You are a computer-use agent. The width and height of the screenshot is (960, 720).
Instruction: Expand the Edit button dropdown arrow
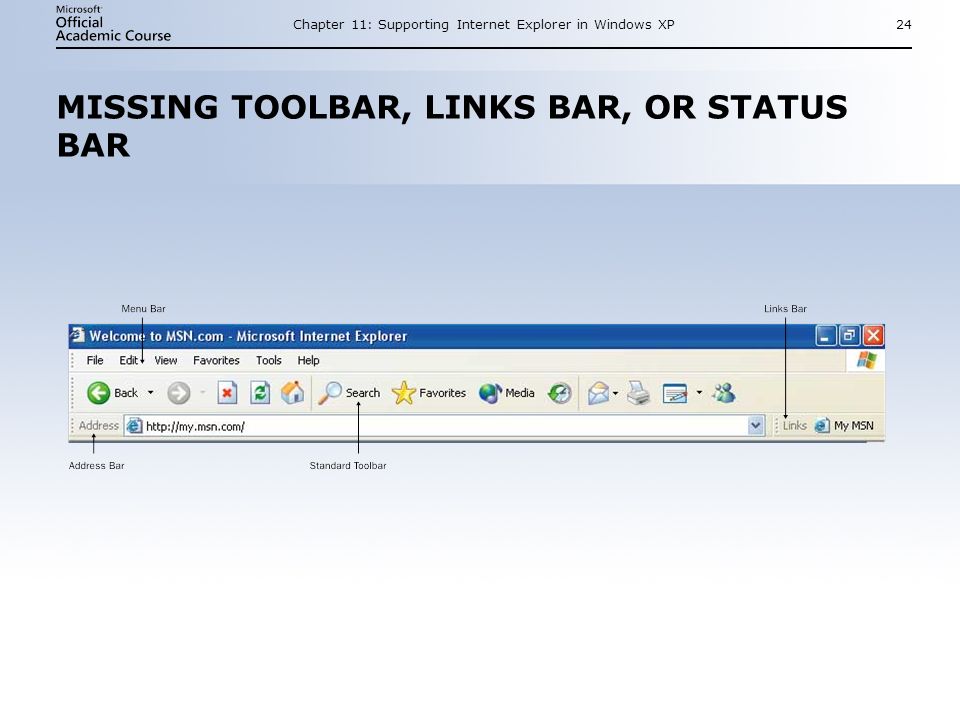[699, 392]
